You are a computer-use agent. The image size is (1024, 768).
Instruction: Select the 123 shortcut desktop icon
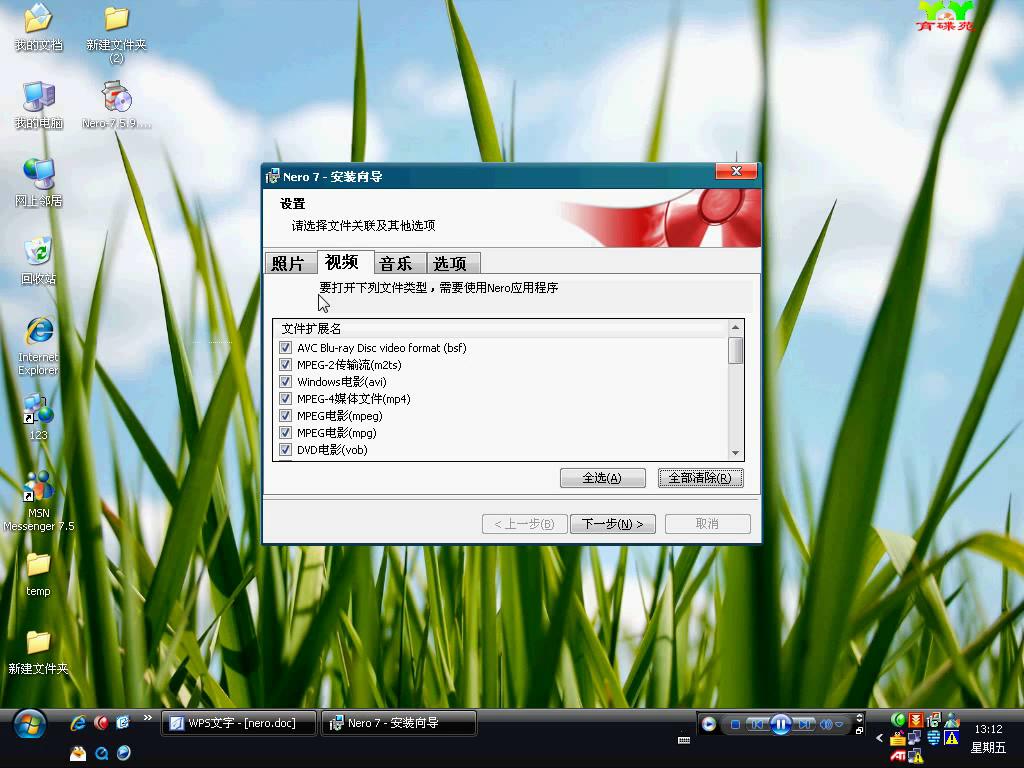(x=39, y=418)
